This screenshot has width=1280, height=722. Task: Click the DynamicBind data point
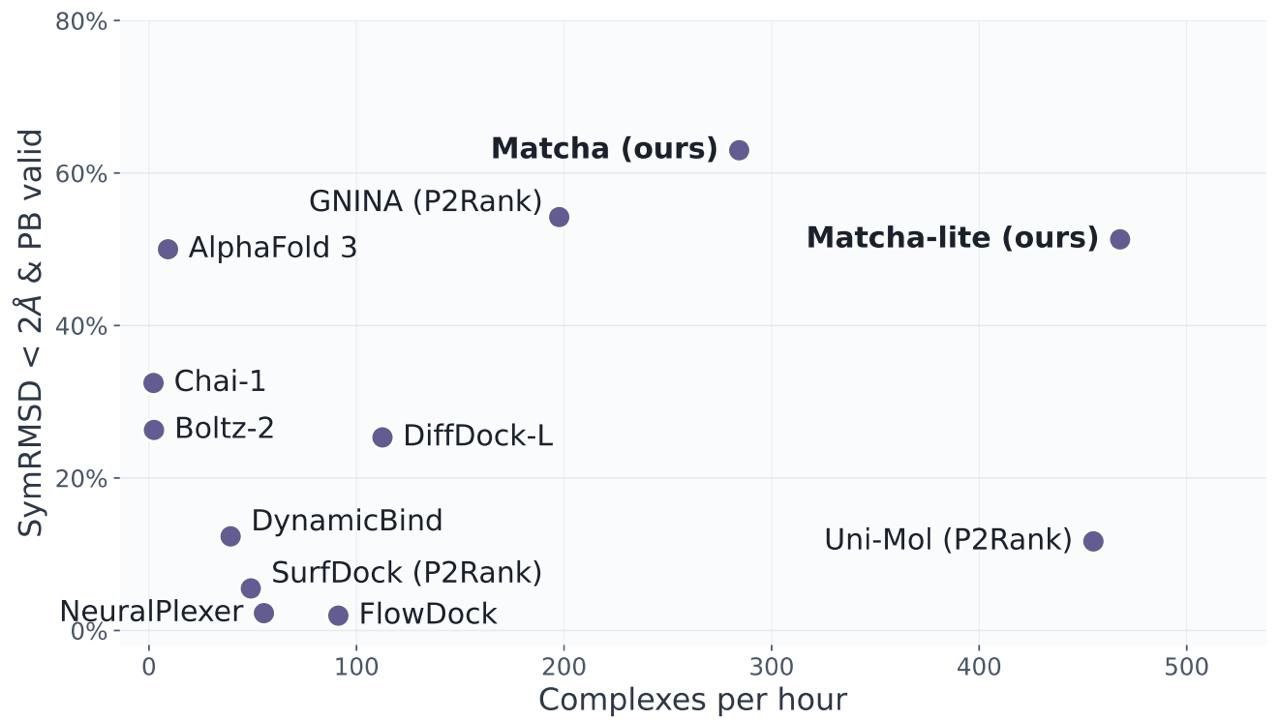click(x=231, y=536)
